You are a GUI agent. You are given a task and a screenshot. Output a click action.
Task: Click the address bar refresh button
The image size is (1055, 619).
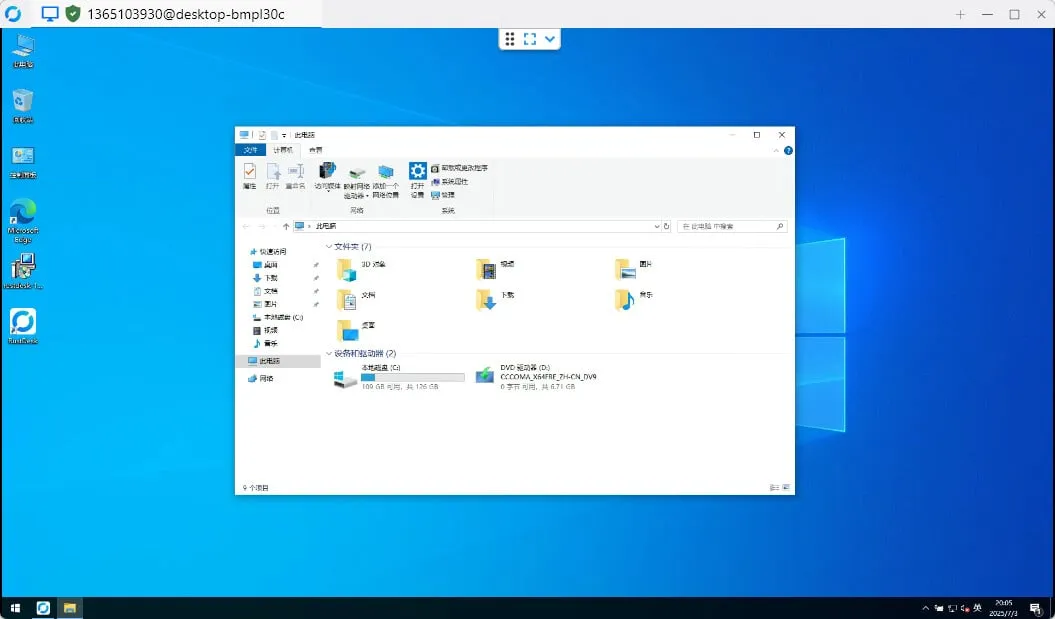667,226
